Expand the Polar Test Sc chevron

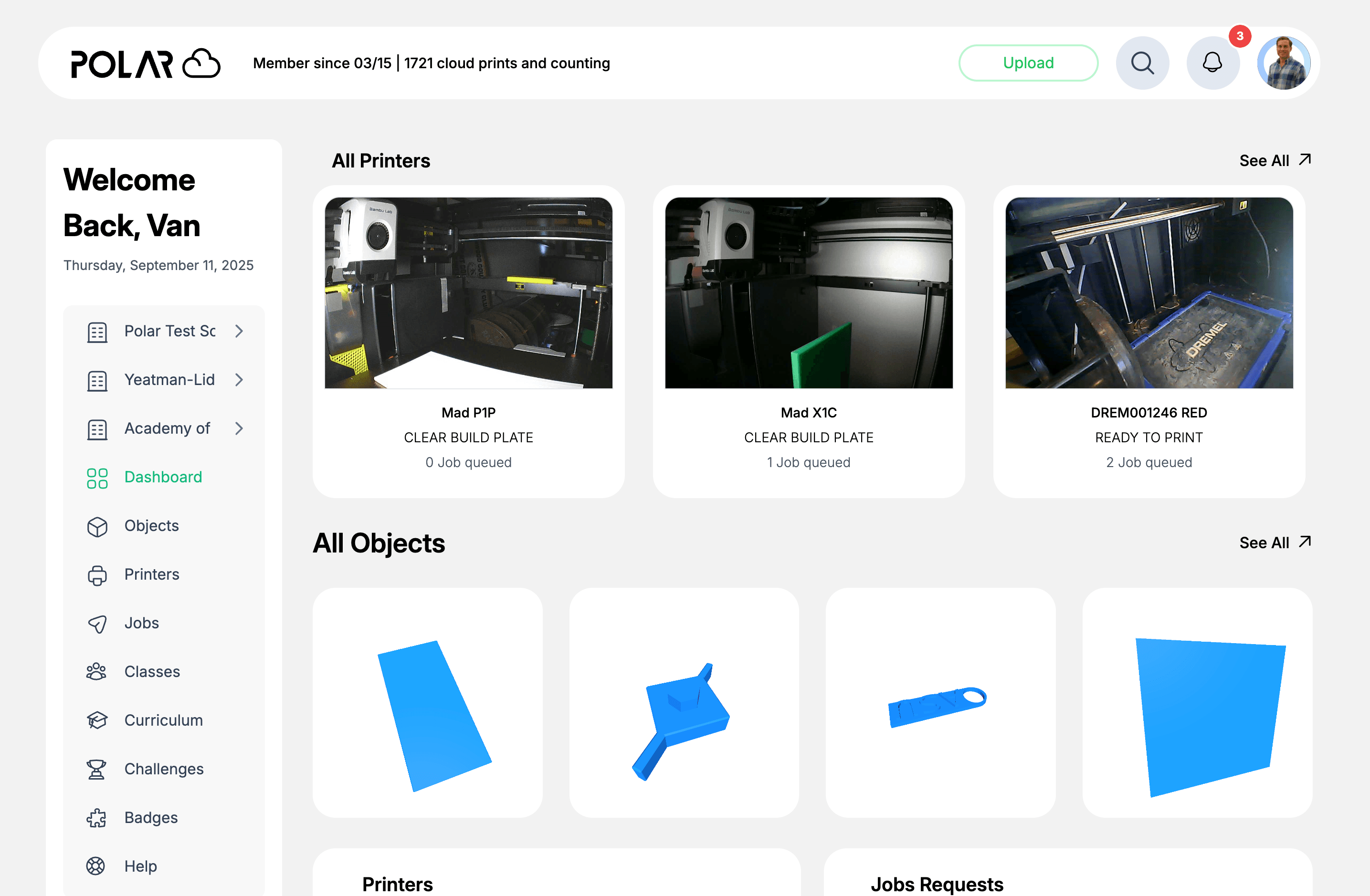[240, 331]
